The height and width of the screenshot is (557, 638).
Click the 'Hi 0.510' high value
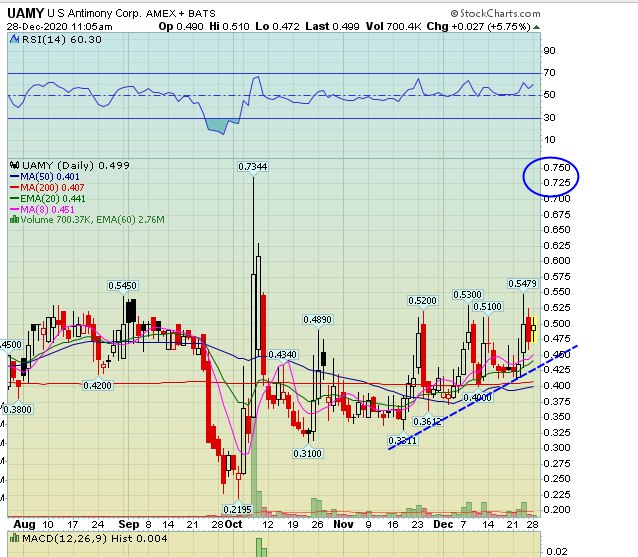[x=229, y=26]
